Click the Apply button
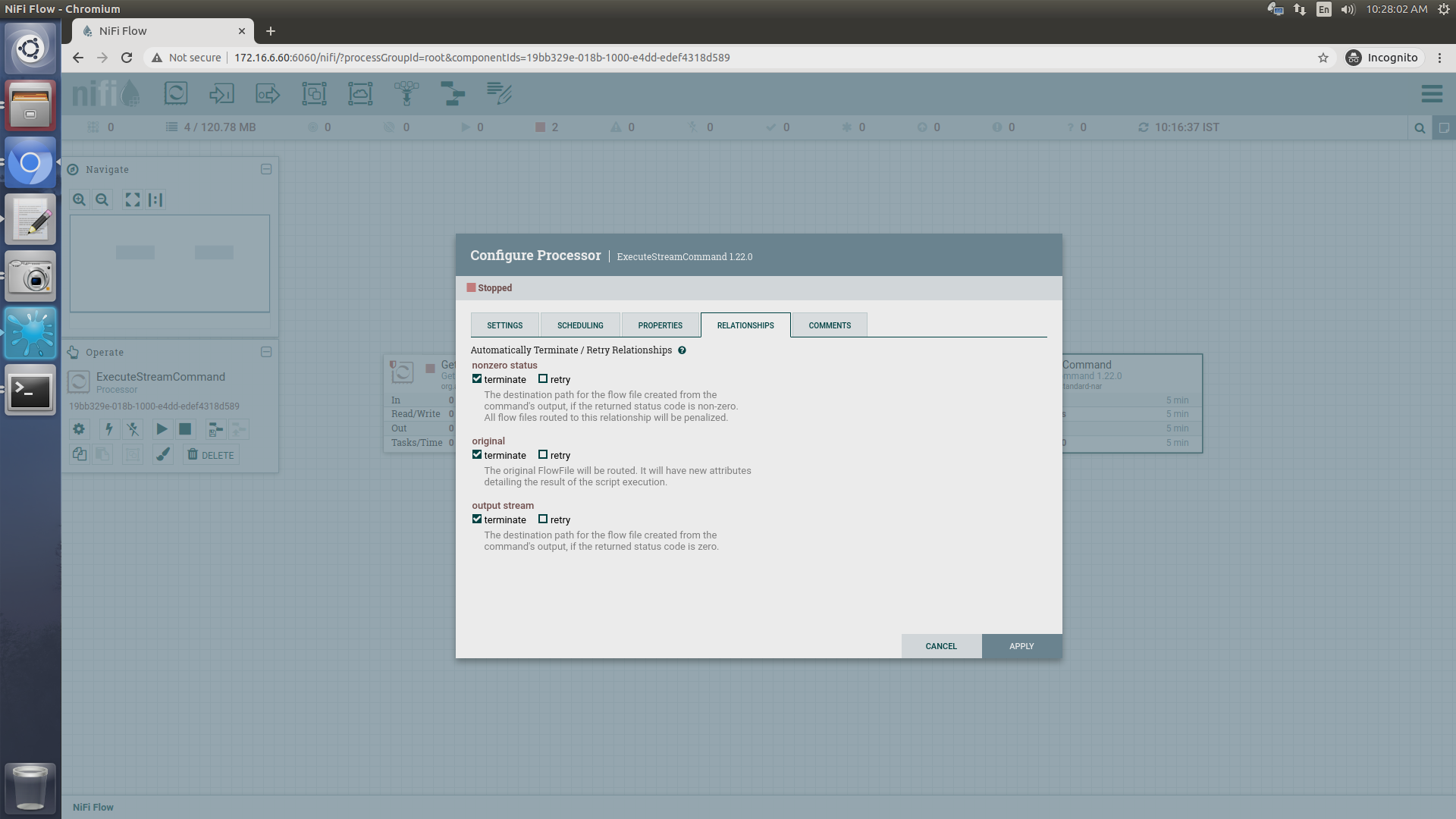The height and width of the screenshot is (819, 1456). tap(1021, 646)
